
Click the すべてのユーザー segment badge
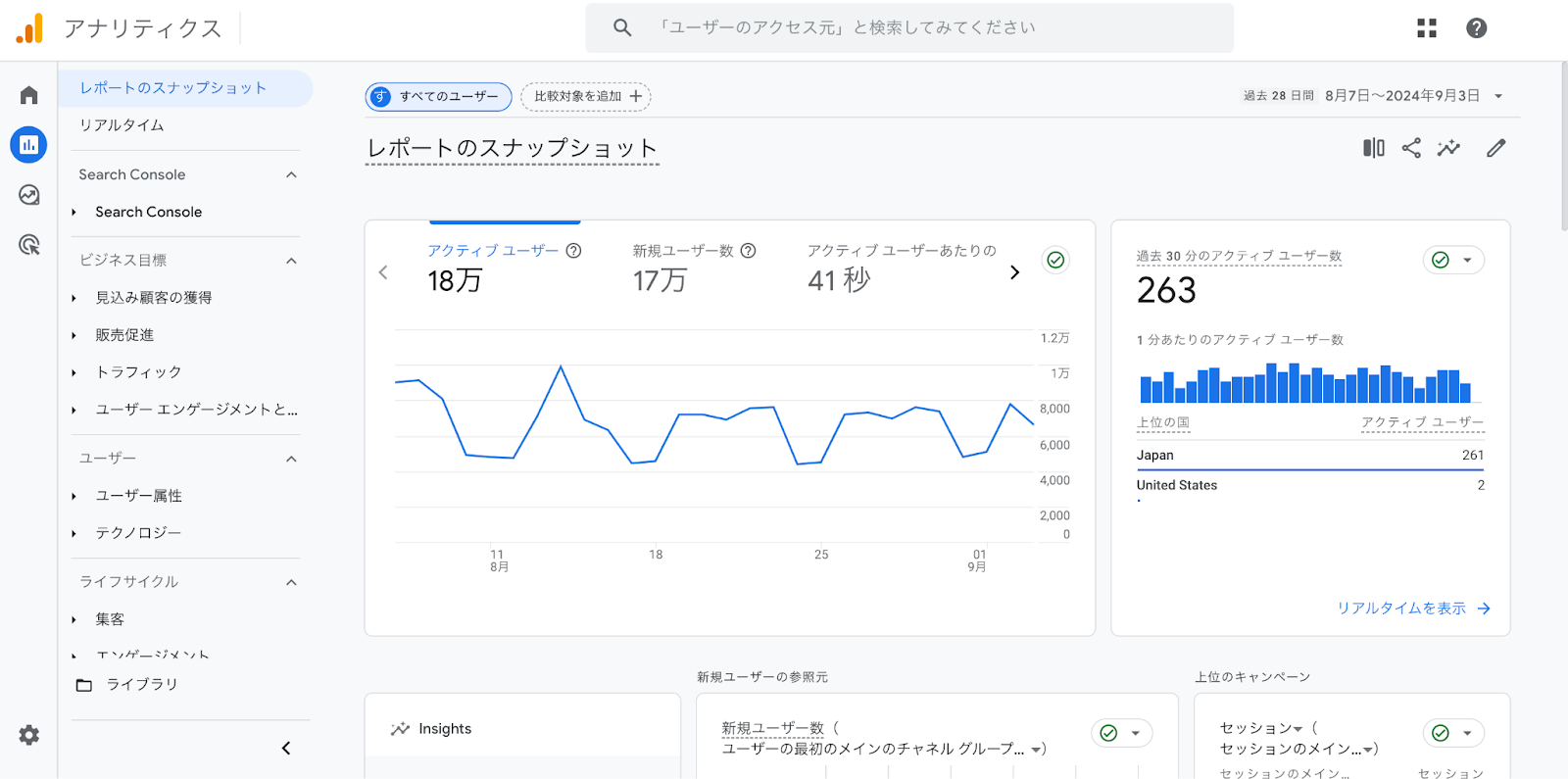coord(381,96)
